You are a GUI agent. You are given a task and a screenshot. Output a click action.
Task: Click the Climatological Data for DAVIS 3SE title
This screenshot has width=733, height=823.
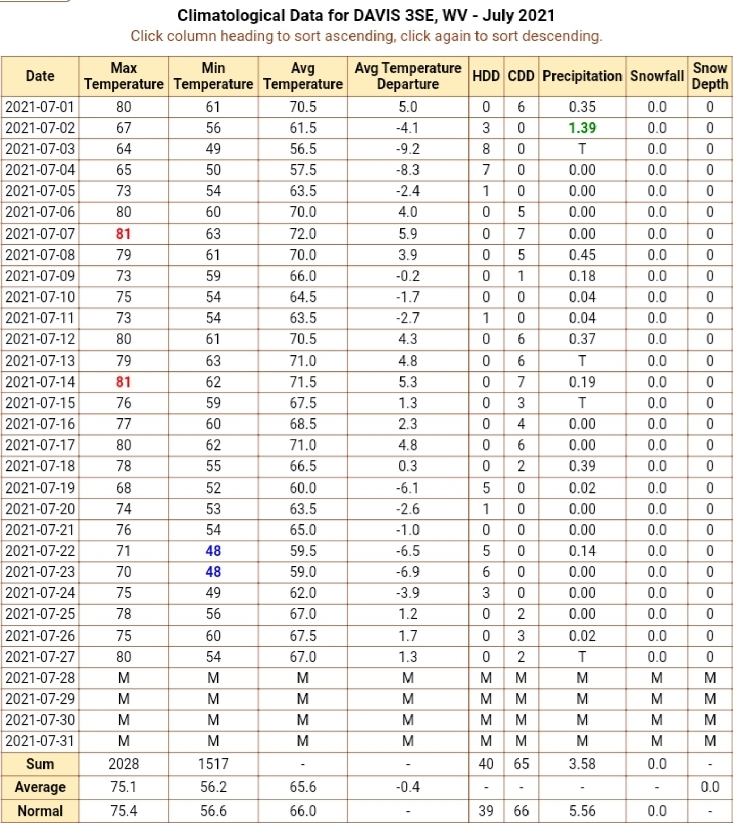366,15
